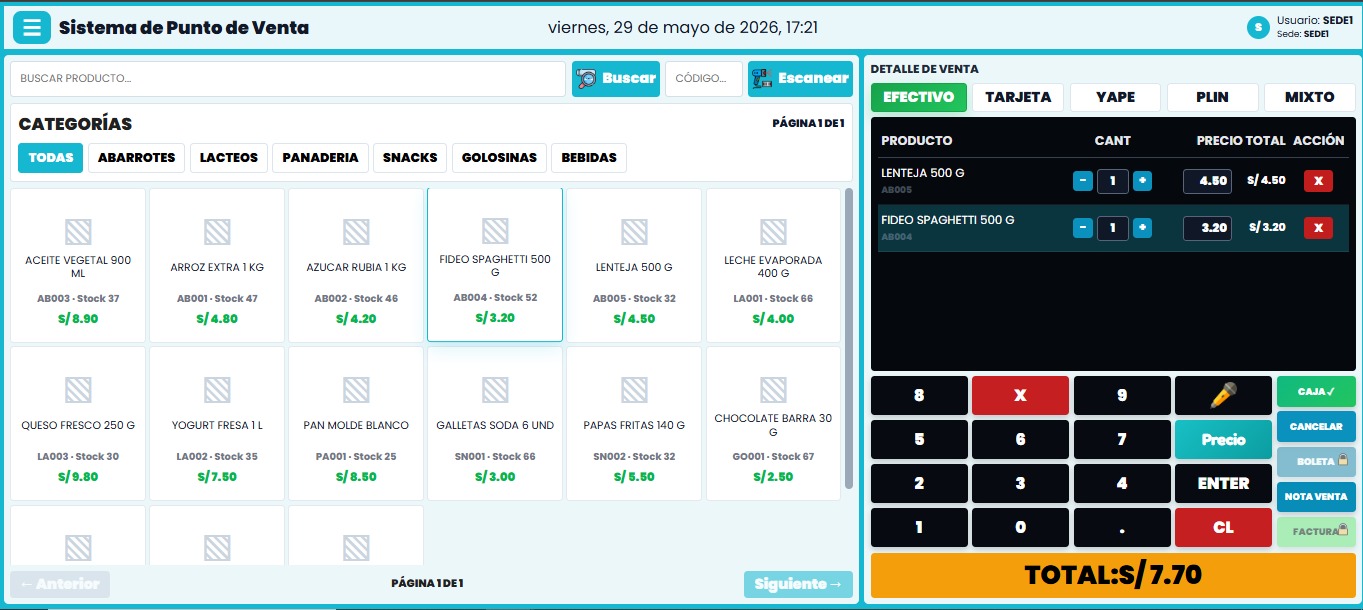Image resolution: width=1363 pixels, height=610 pixels.
Task: Click the SEDE1 user avatar icon
Action: [1258, 27]
